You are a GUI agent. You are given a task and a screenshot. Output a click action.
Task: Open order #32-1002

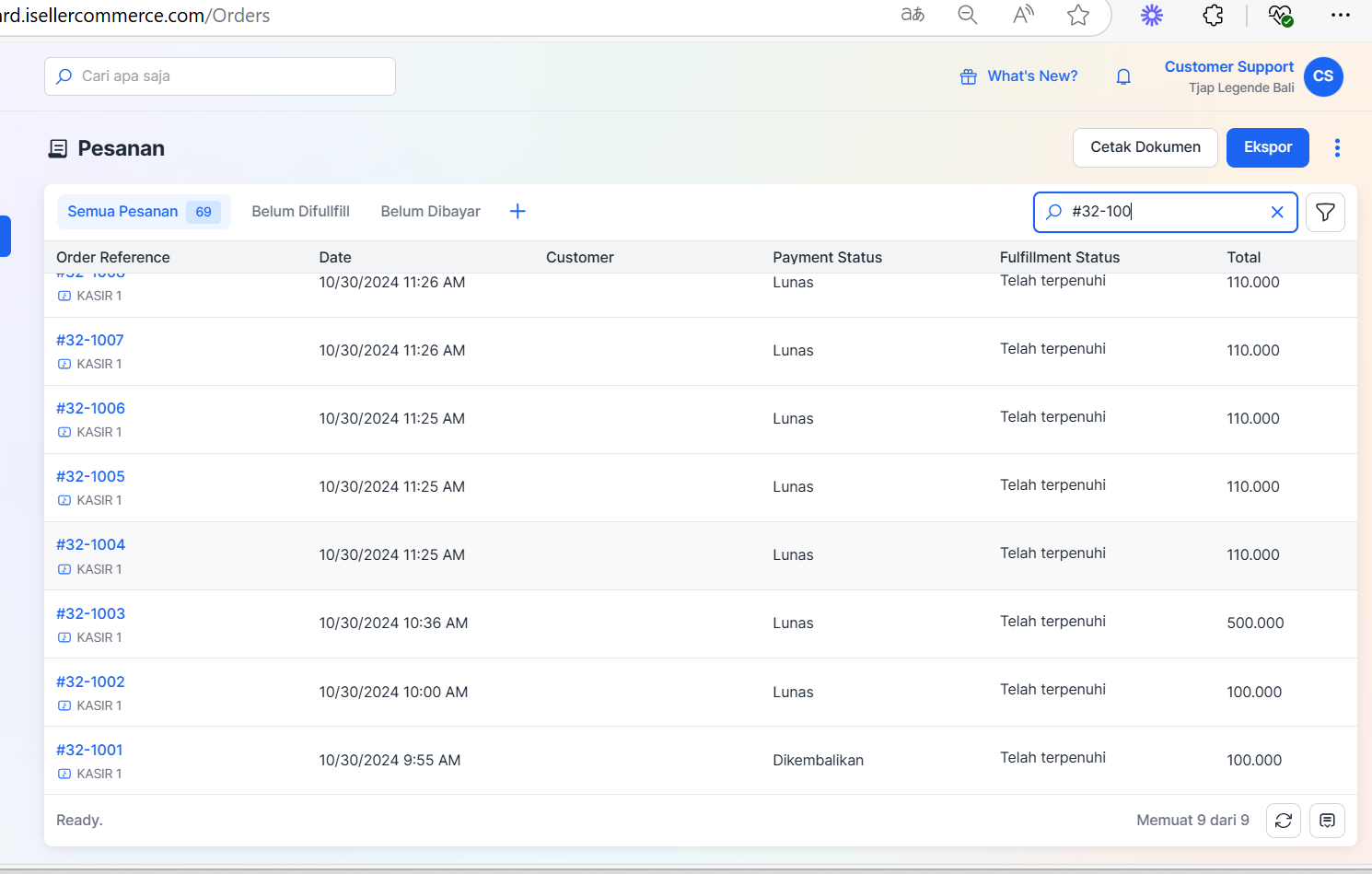pyautogui.click(x=90, y=682)
